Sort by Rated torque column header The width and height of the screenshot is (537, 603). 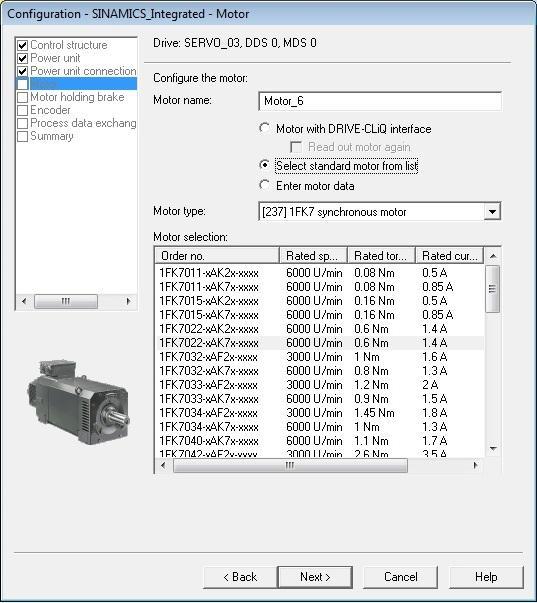pos(381,255)
